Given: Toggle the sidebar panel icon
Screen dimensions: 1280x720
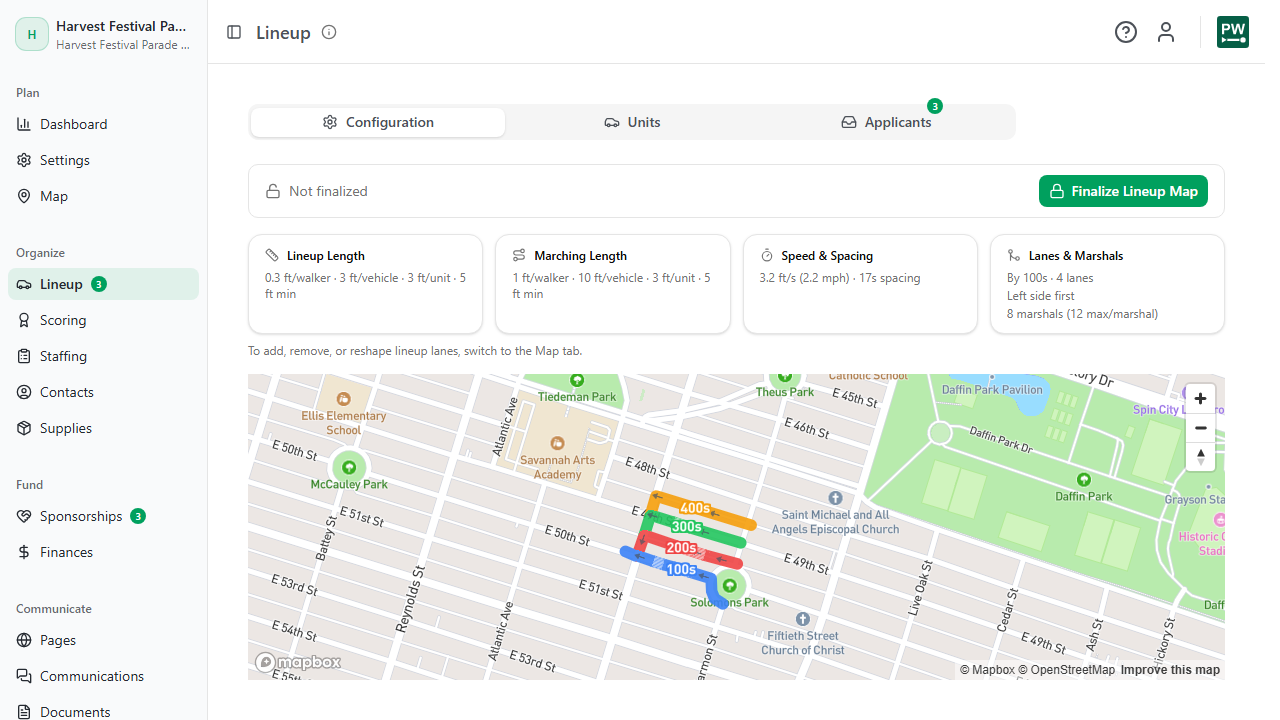Looking at the screenshot, I should [x=234, y=32].
